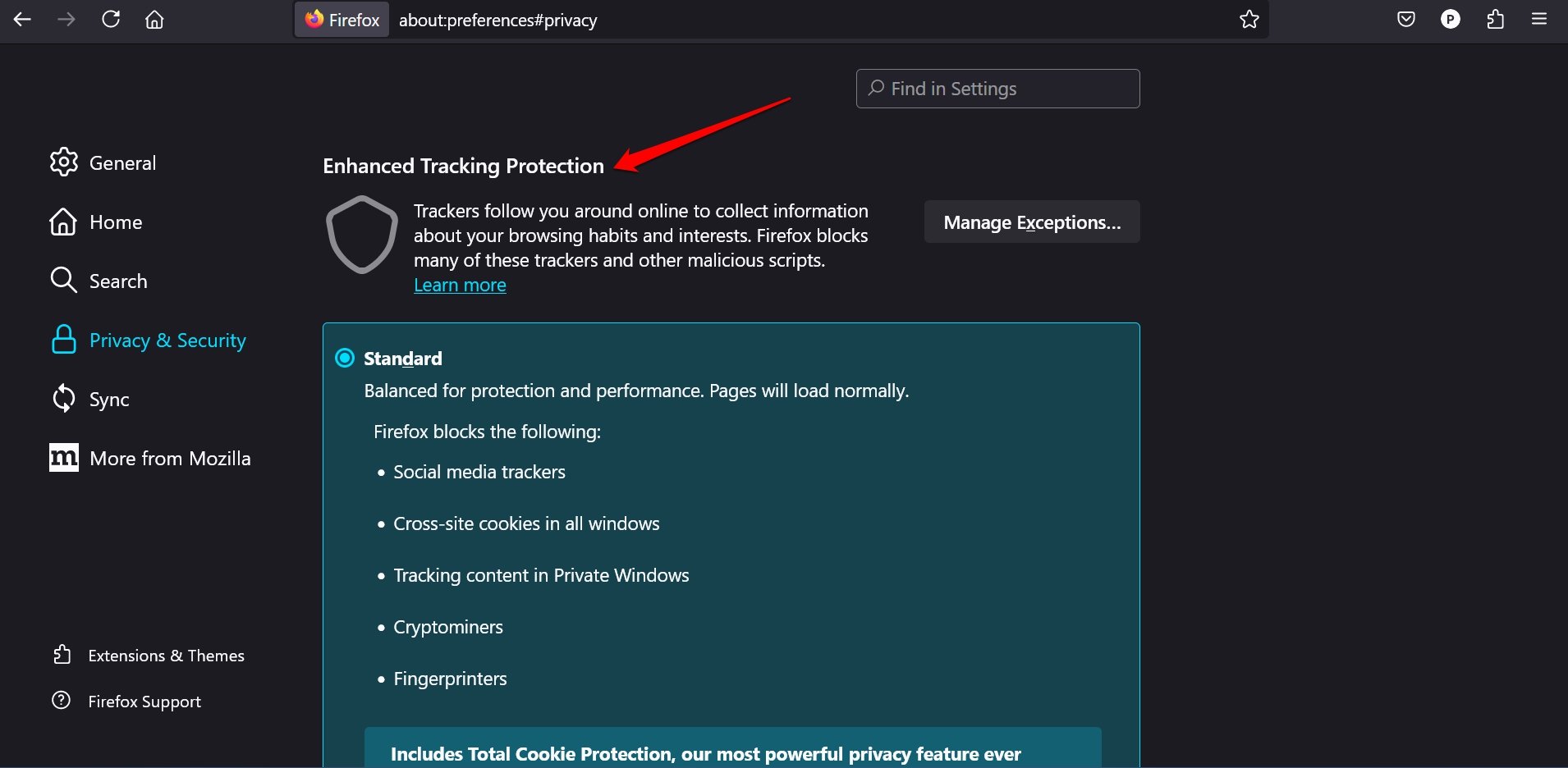Click the Manage Exceptions button
The width and height of the screenshot is (1568, 768).
coord(1031,222)
